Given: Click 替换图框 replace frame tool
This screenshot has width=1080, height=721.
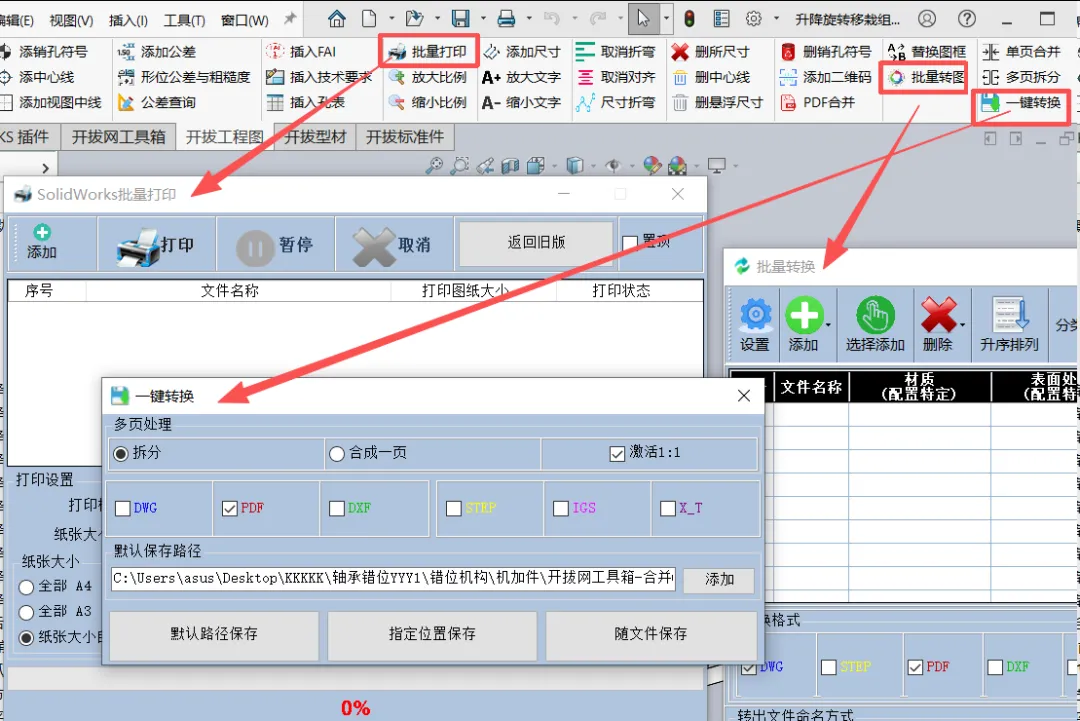Looking at the screenshot, I should [x=926, y=52].
